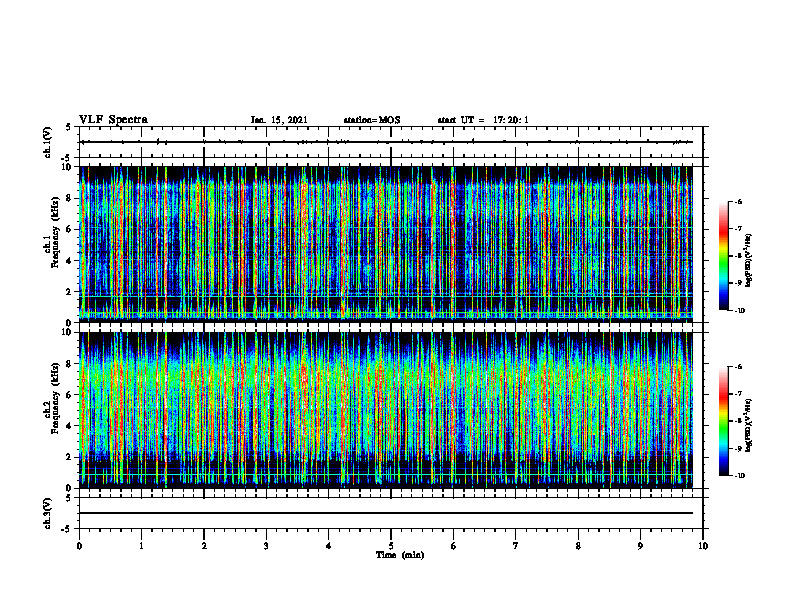Image resolution: width=792 pixels, height=612 pixels.
Task: Click the ch.3(V) waveform axis label
Action: (48, 513)
